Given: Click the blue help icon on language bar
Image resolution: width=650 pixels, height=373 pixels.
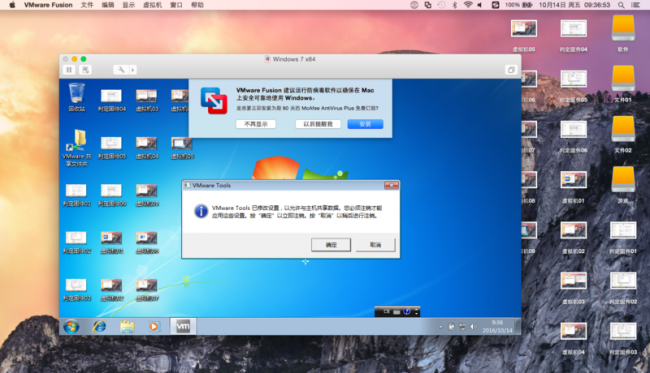Looking at the screenshot, I should (407, 312).
